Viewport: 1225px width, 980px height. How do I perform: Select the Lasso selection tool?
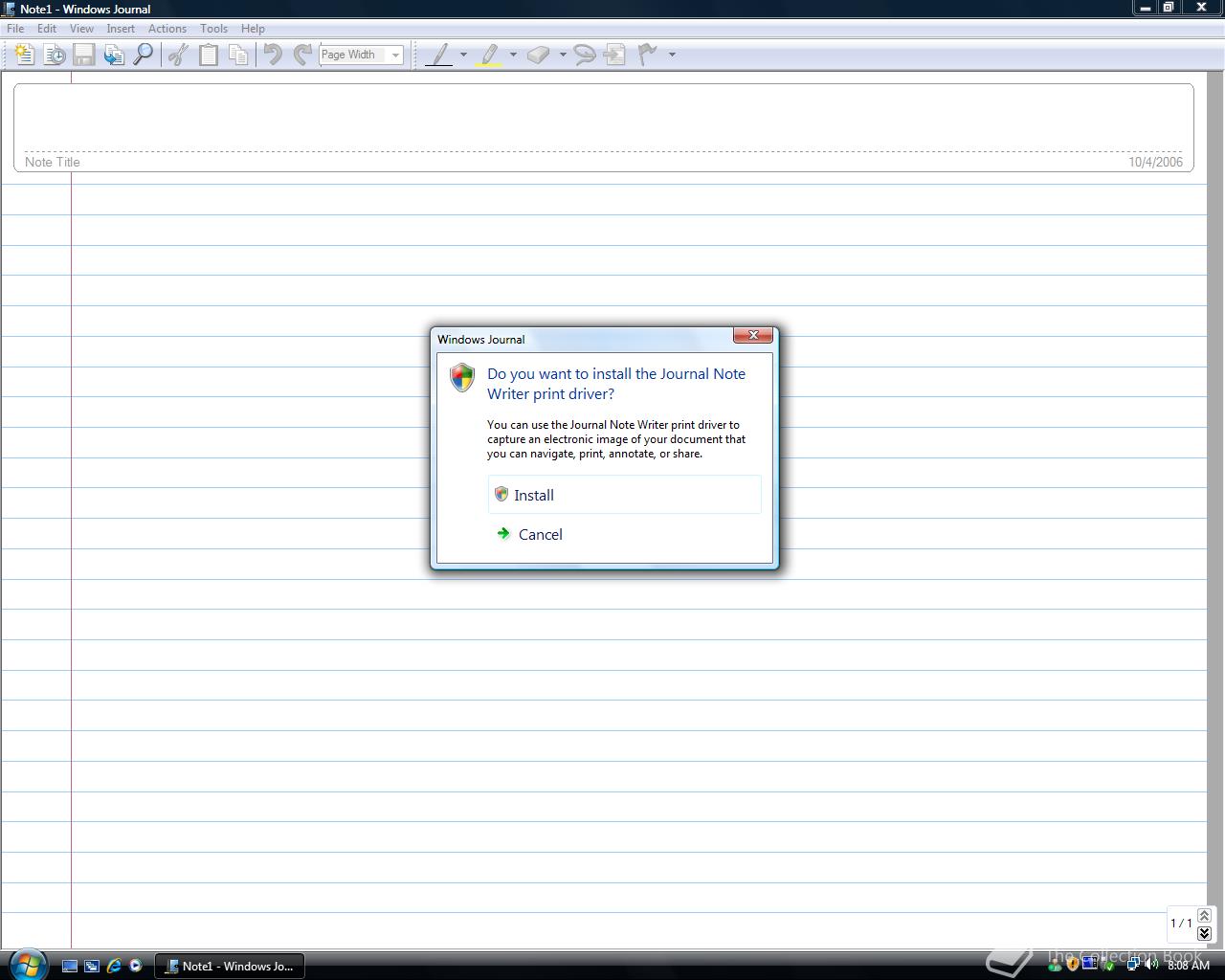coord(584,55)
